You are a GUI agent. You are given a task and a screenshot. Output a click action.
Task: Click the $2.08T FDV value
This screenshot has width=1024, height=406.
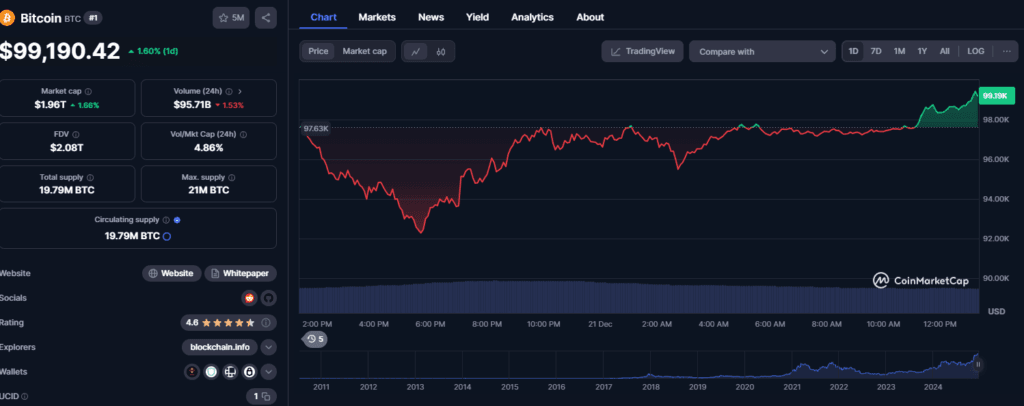pos(67,148)
